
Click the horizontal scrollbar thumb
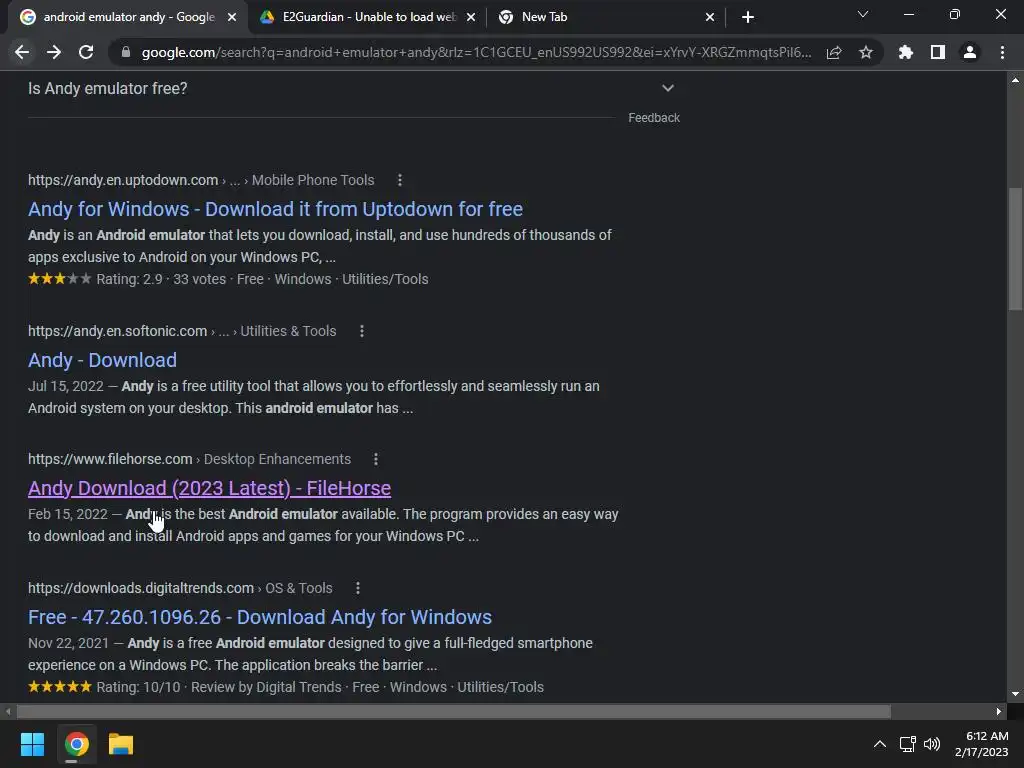[x=453, y=711]
